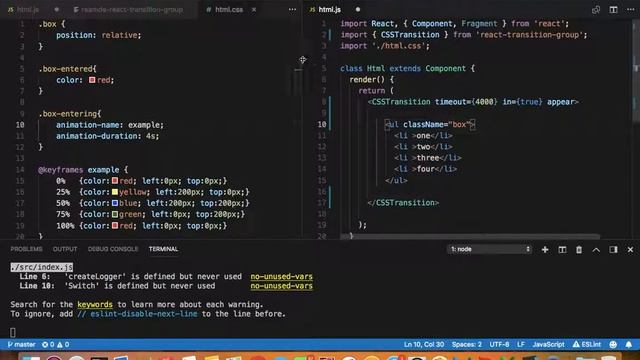The height and width of the screenshot is (360, 640).
Task: Click the right editor horizontal scrollbar
Action: [469, 236]
